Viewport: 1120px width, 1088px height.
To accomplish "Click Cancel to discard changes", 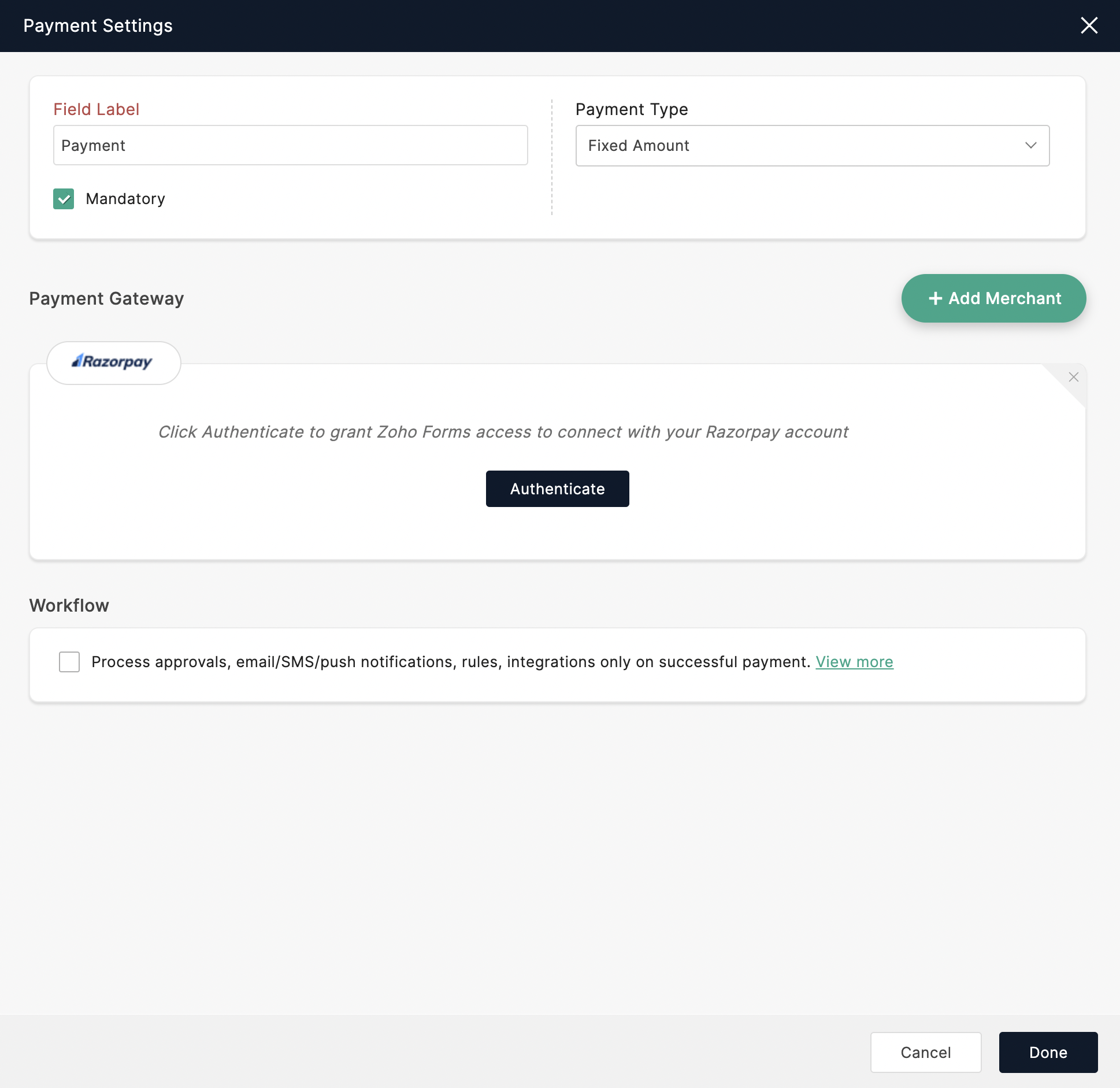I will pyautogui.click(x=925, y=1052).
